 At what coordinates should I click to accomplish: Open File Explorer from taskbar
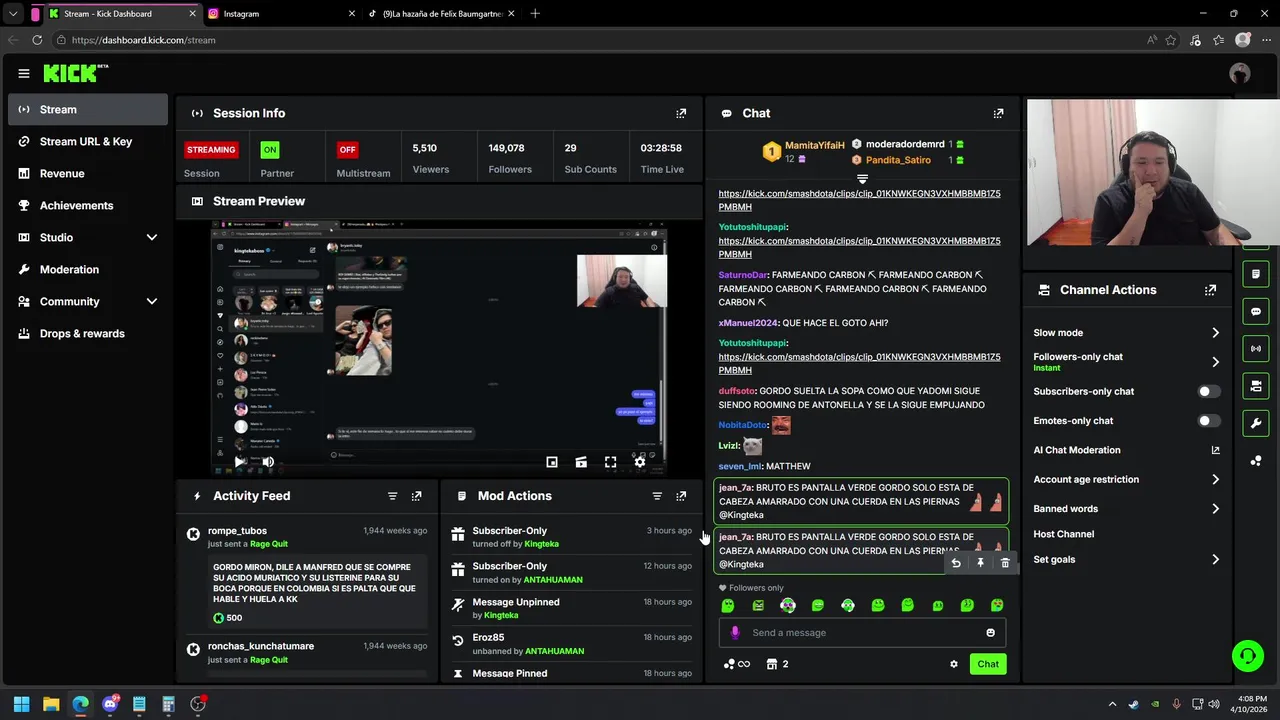click(51, 704)
